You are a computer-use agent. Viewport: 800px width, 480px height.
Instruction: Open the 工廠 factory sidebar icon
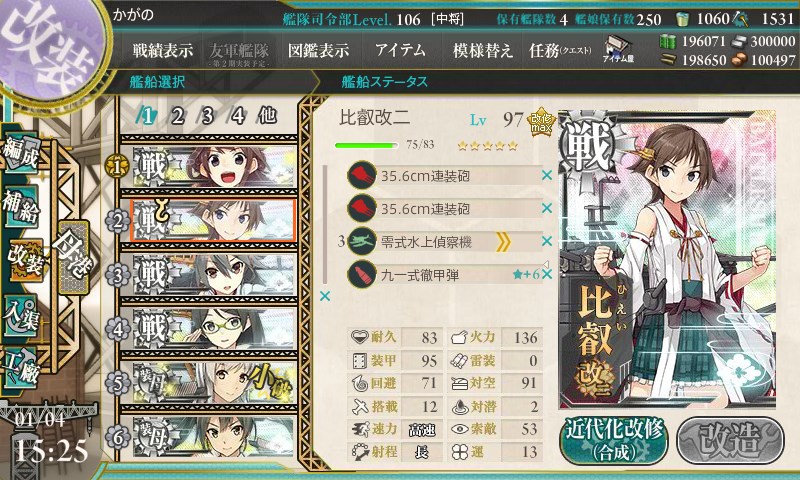click(x=21, y=367)
